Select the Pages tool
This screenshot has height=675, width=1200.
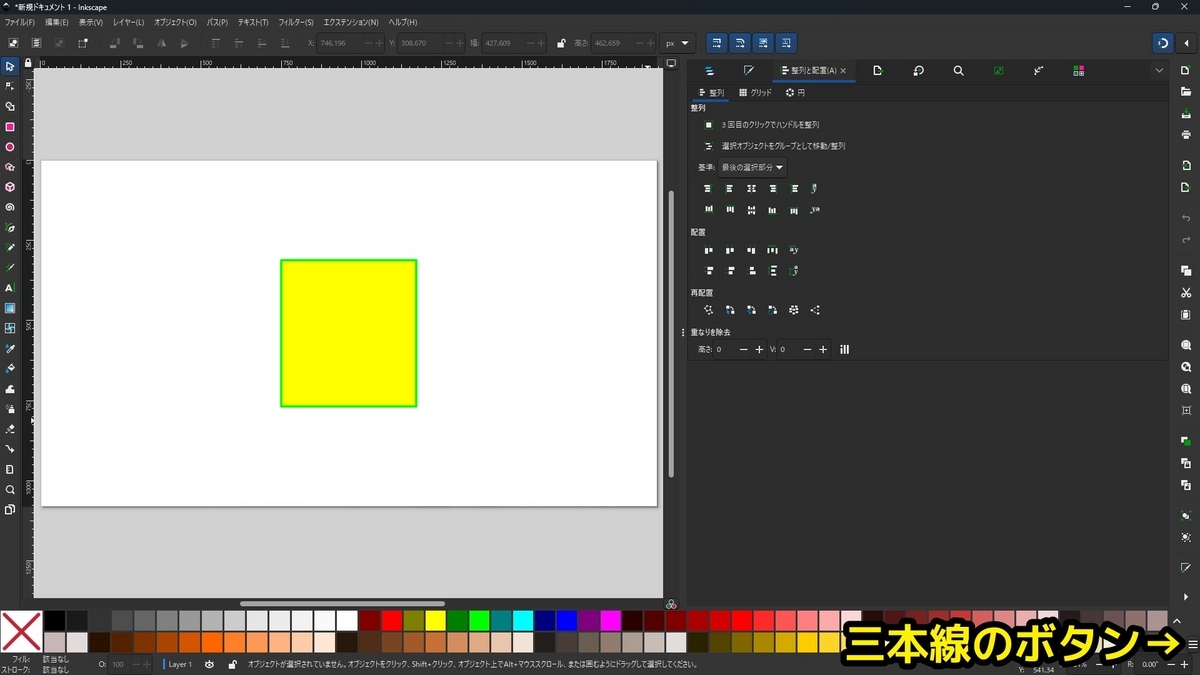point(10,509)
